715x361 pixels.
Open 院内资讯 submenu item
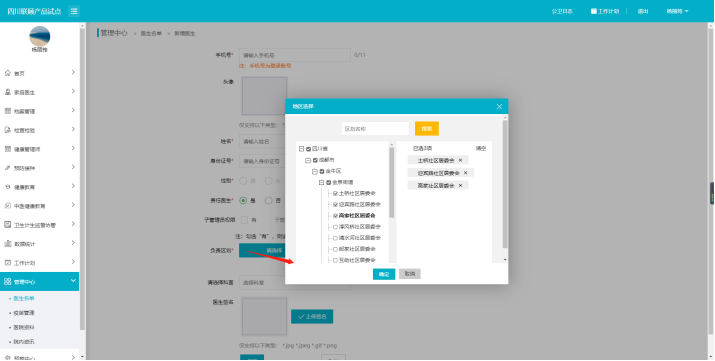tap(24, 341)
